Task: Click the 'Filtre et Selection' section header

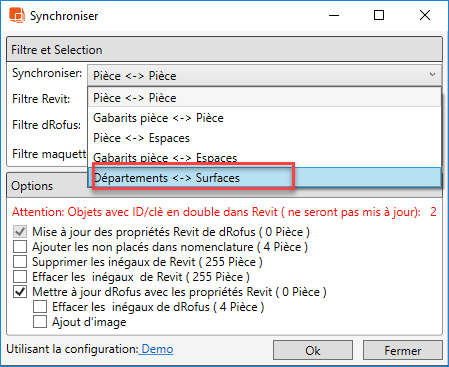Action: tap(224, 50)
